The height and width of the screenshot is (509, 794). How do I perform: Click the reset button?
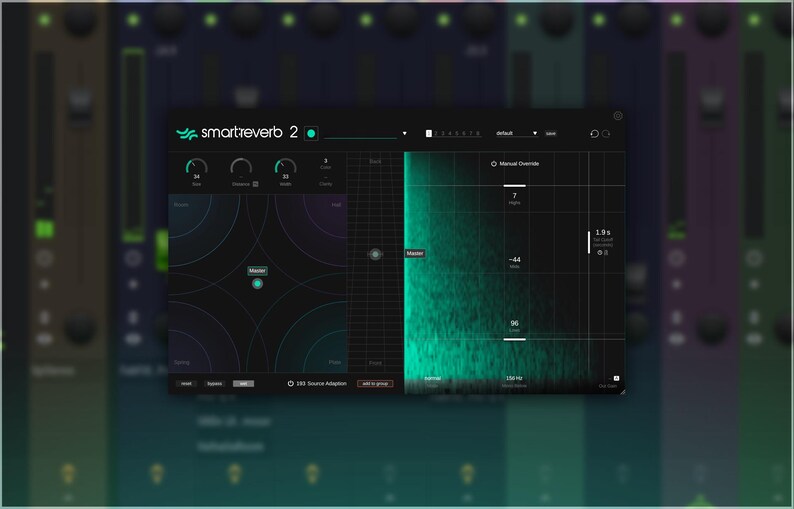point(186,383)
